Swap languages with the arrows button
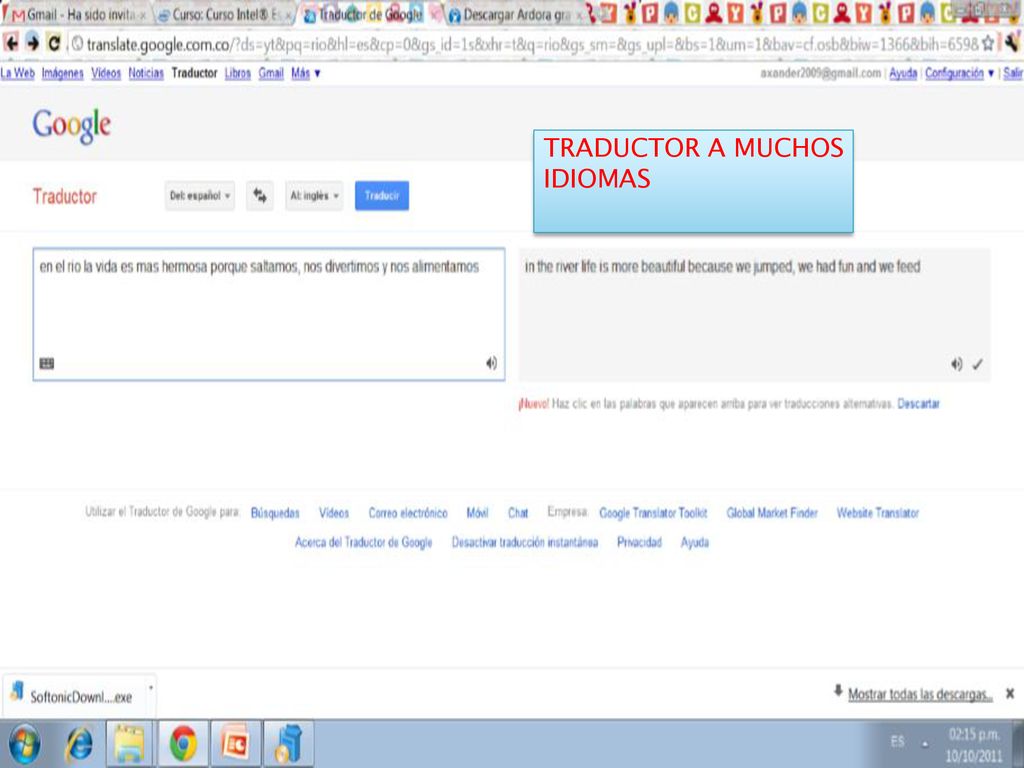The width and height of the screenshot is (1024, 768). point(260,196)
